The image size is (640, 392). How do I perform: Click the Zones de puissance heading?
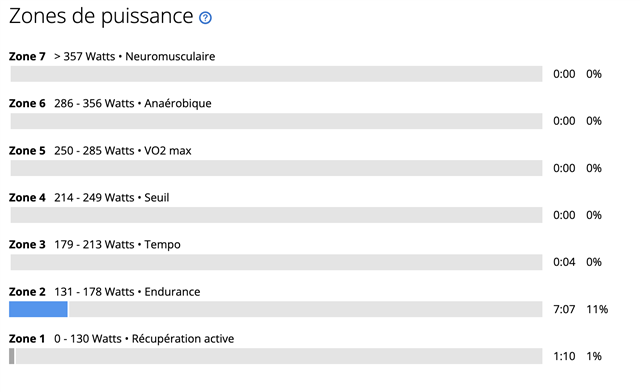(101, 17)
